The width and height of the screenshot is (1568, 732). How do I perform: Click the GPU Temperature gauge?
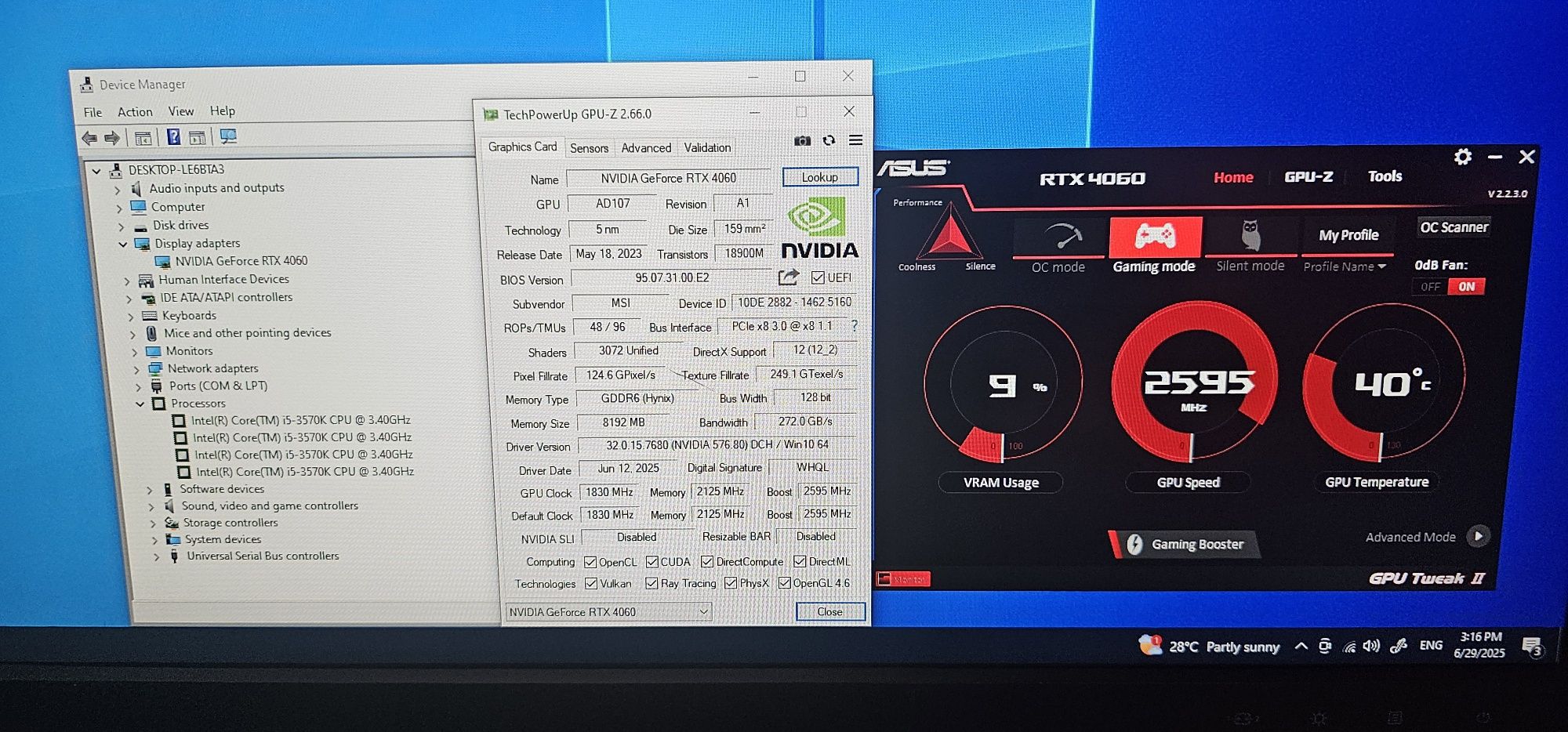(x=1383, y=383)
